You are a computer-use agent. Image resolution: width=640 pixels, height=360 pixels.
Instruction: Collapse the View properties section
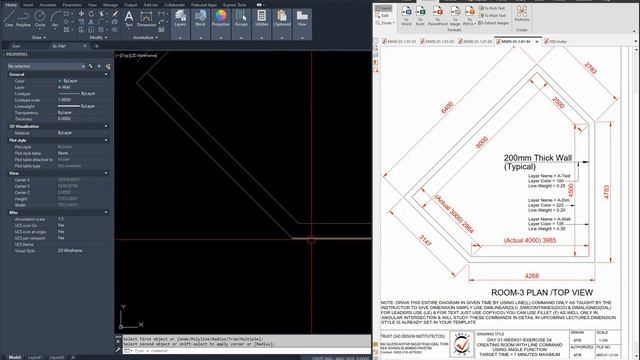(106, 173)
